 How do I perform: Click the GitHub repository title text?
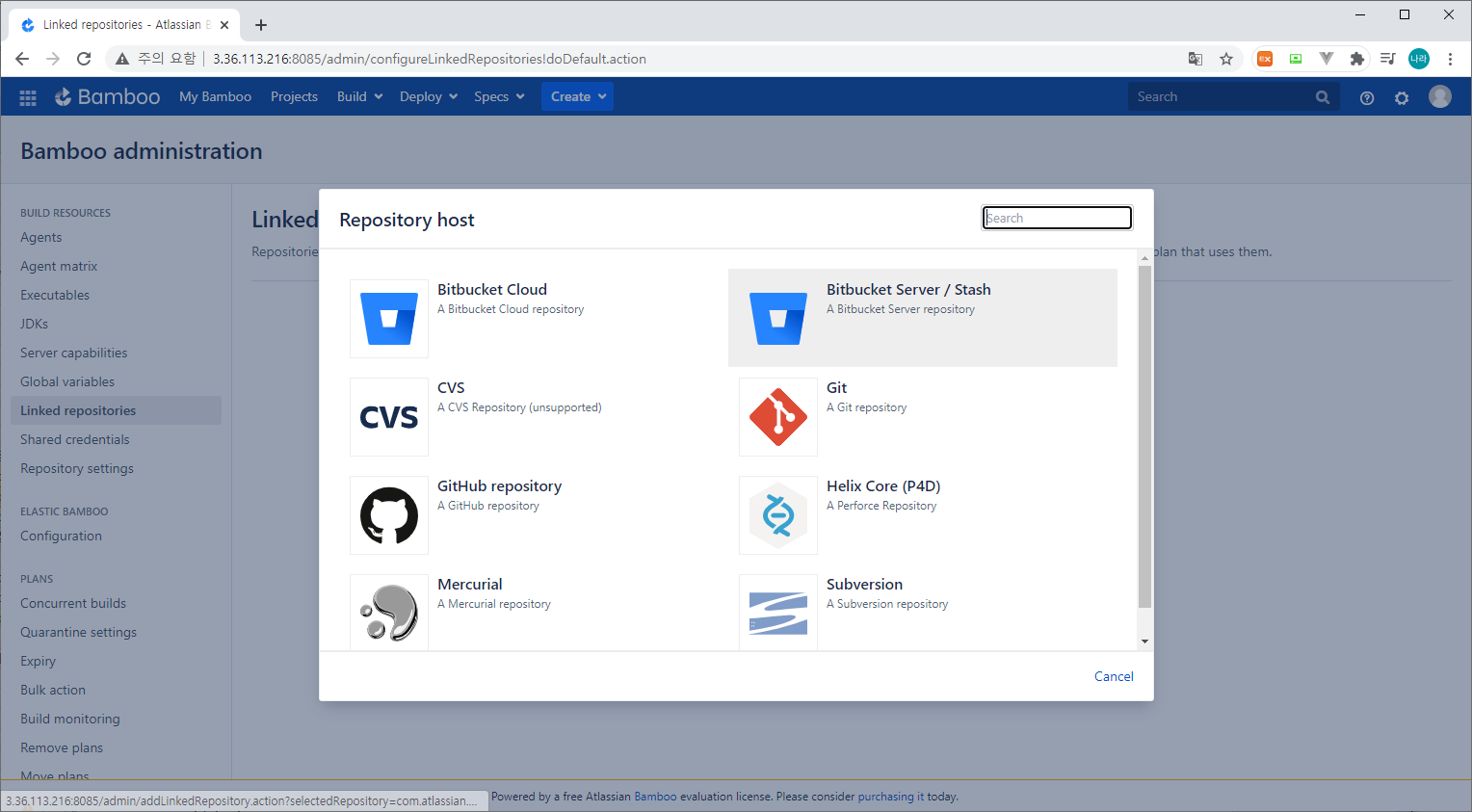(499, 485)
